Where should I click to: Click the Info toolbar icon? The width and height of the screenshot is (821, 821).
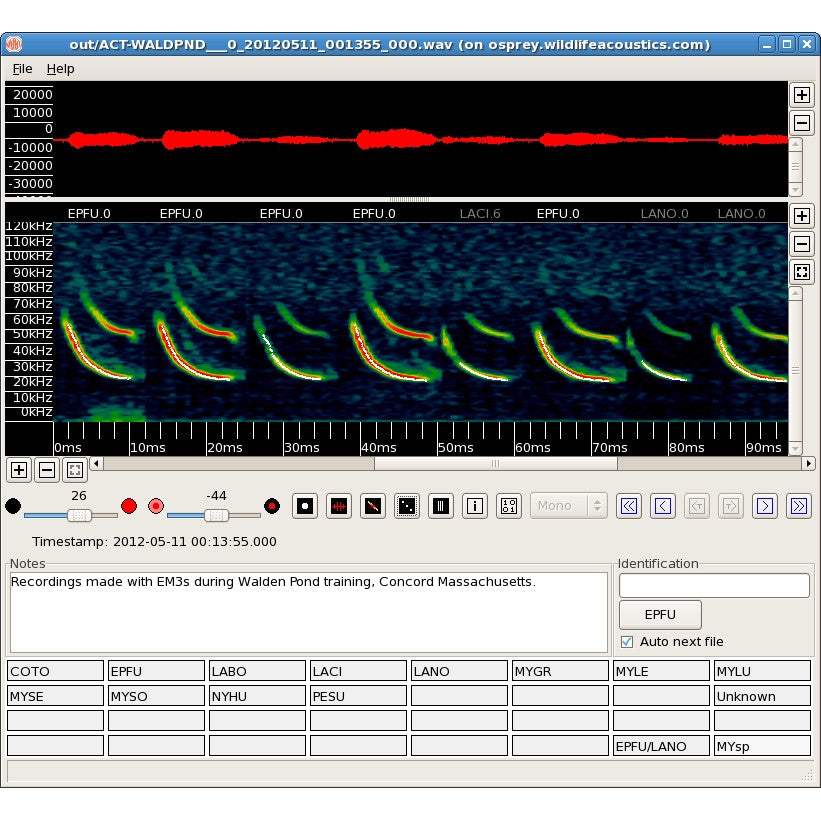click(475, 506)
